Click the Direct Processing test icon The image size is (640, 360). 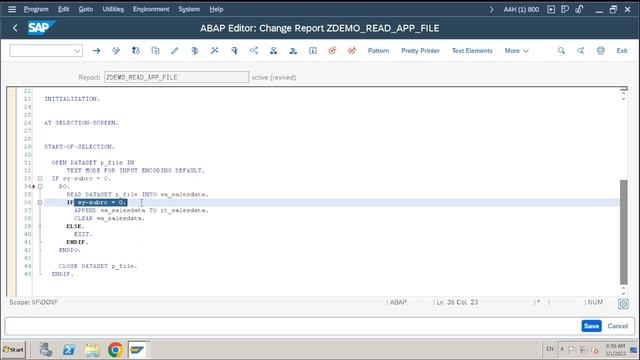(x=234, y=51)
